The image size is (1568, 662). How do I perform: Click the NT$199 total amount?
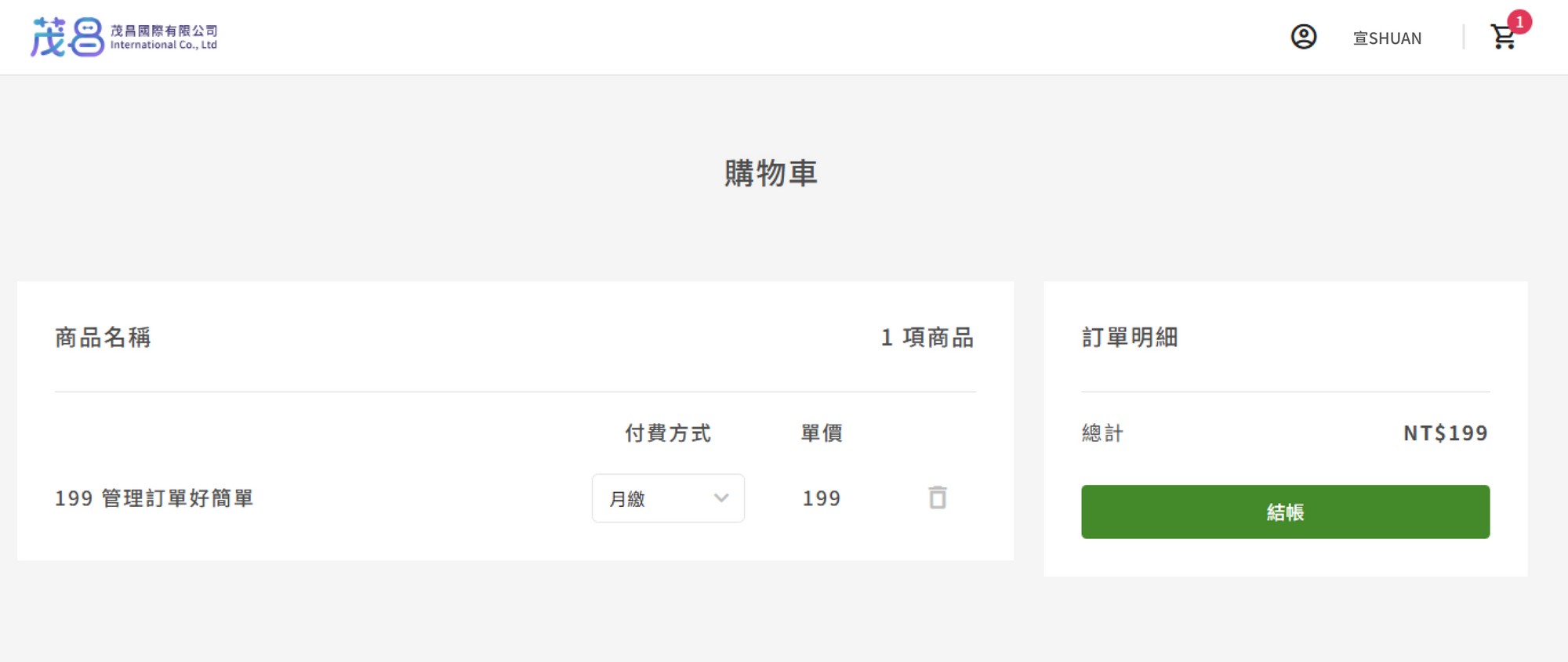point(1446,433)
